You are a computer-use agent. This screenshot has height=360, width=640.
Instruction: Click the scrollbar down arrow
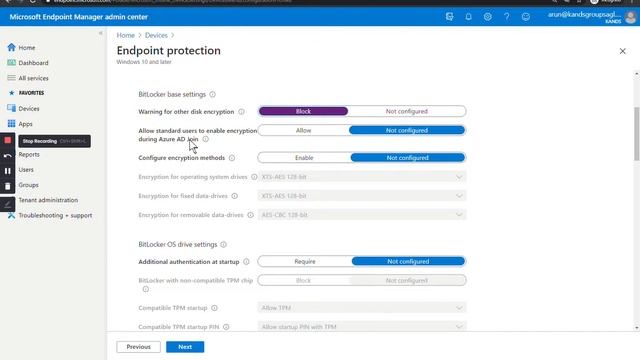coord(636,327)
